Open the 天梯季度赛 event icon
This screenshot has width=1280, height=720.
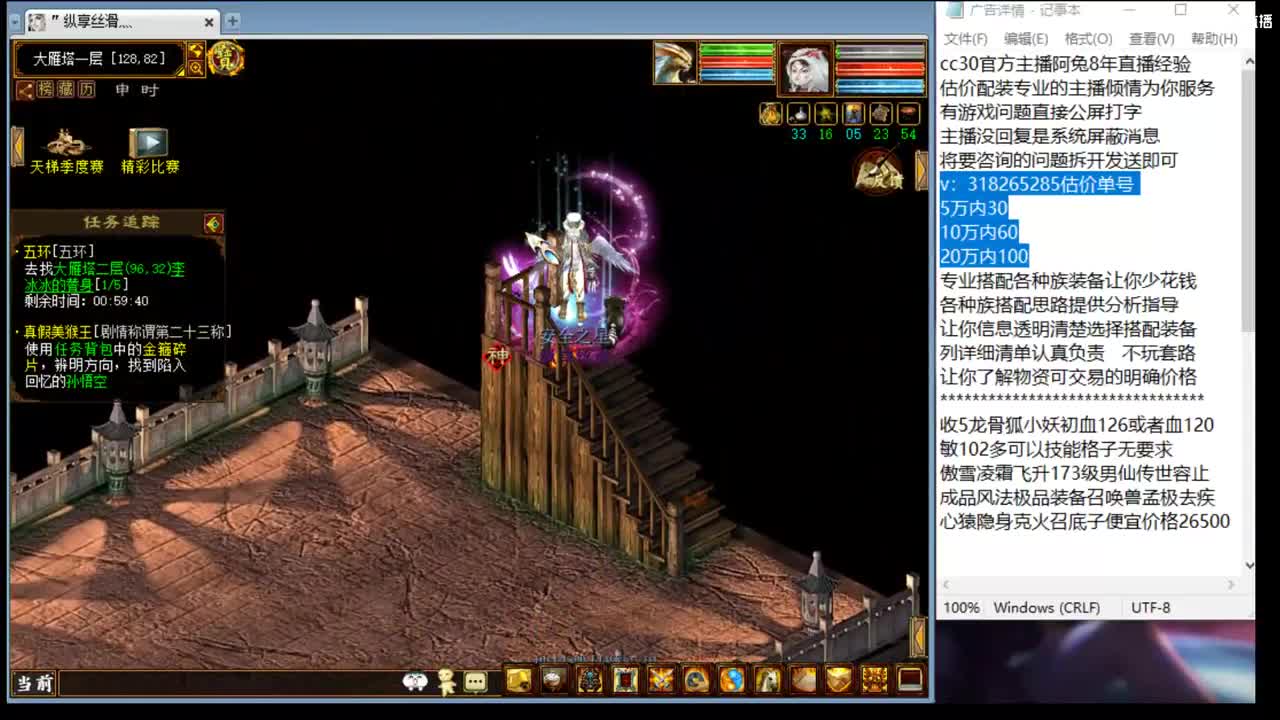(x=67, y=151)
